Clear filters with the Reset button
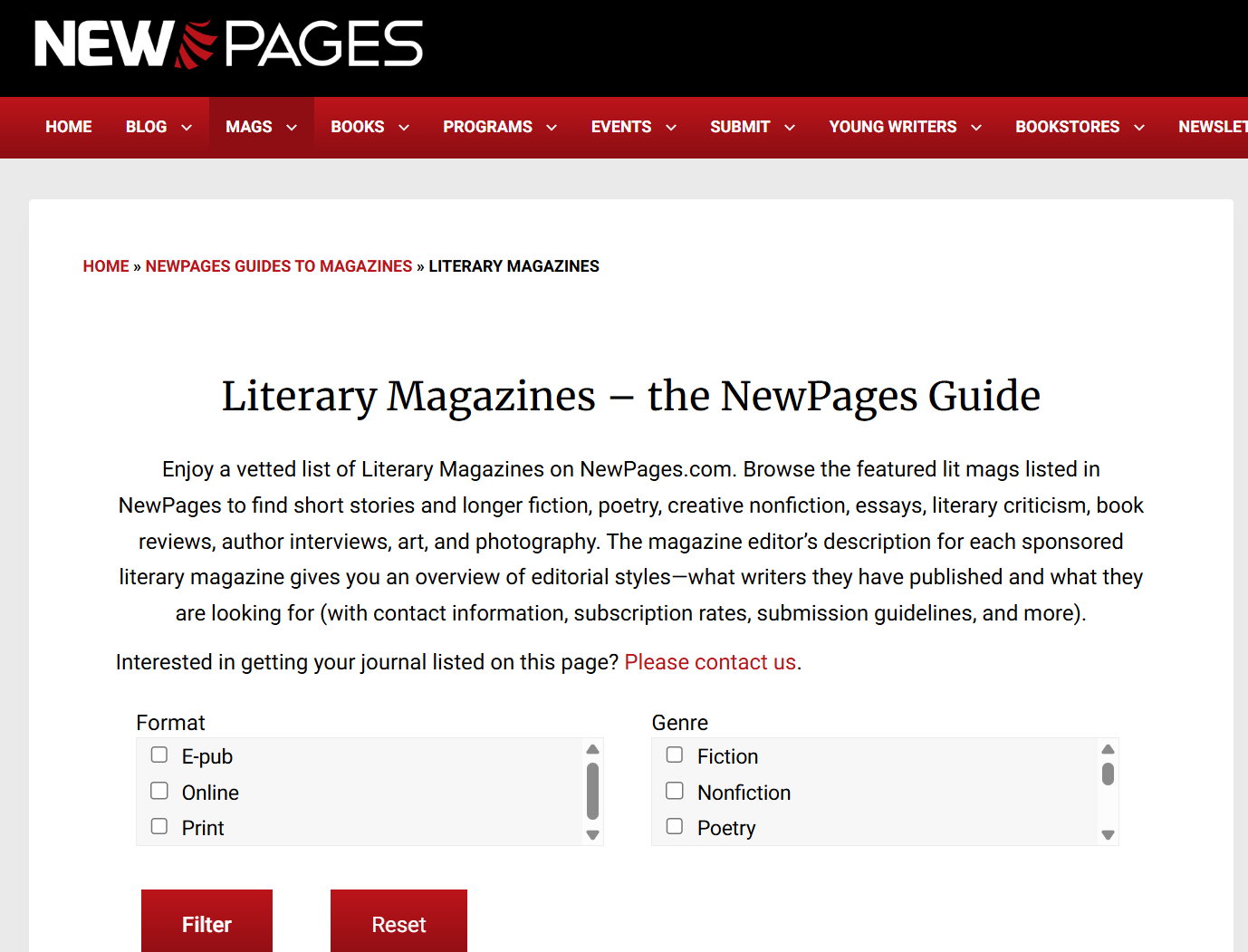Screen dimensions: 1248x952 398,921
